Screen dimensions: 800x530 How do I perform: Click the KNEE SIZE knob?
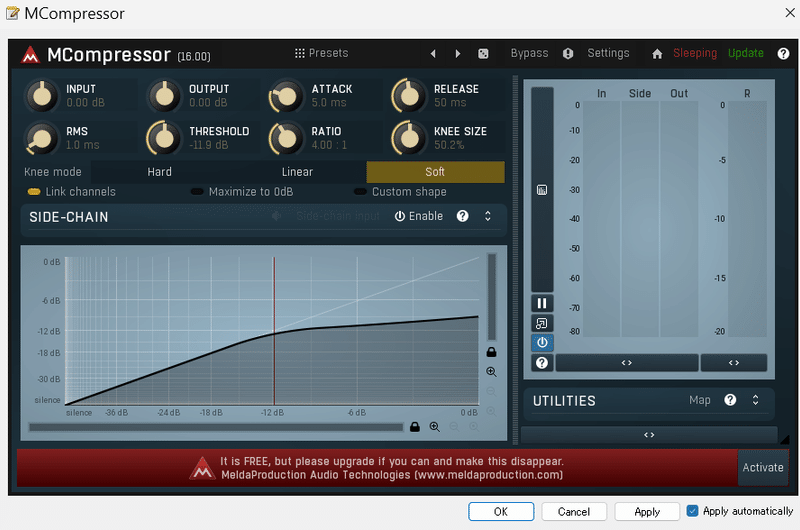[x=409, y=138]
